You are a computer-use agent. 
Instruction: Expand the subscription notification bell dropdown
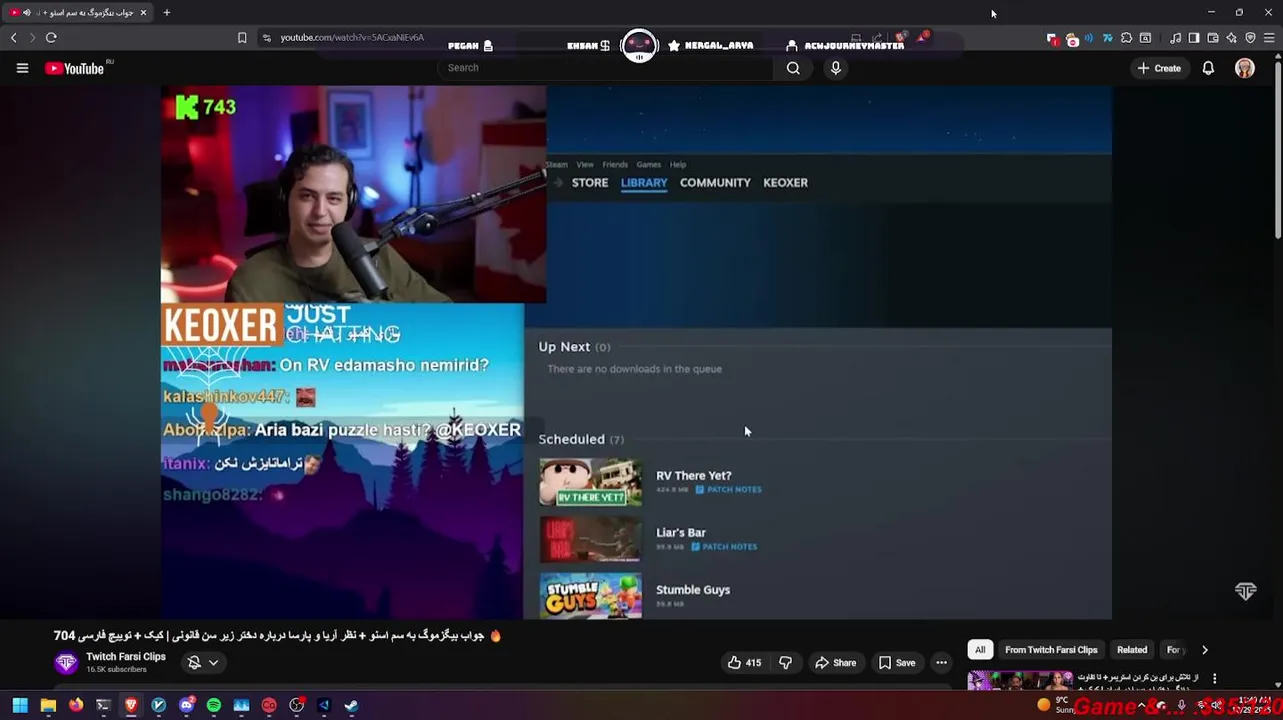[203, 662]
